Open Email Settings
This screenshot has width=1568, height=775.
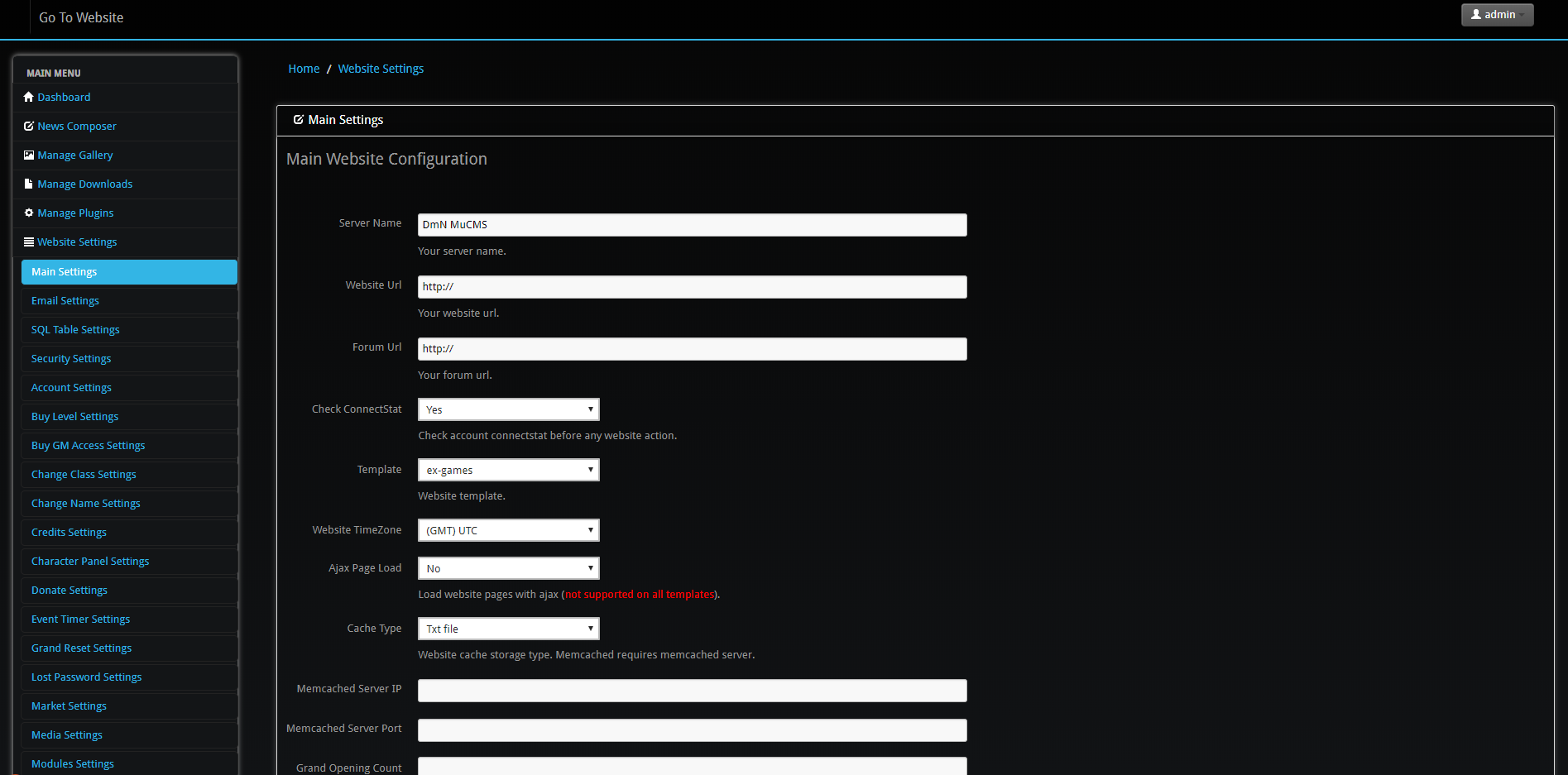coord(129,301)
